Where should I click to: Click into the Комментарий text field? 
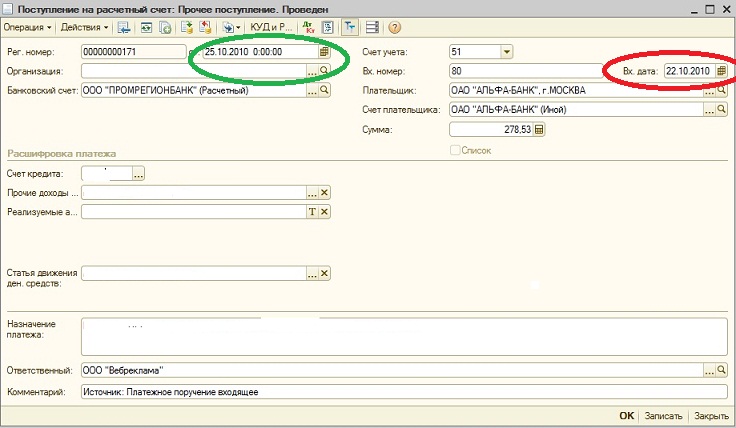tap(400, 392)
